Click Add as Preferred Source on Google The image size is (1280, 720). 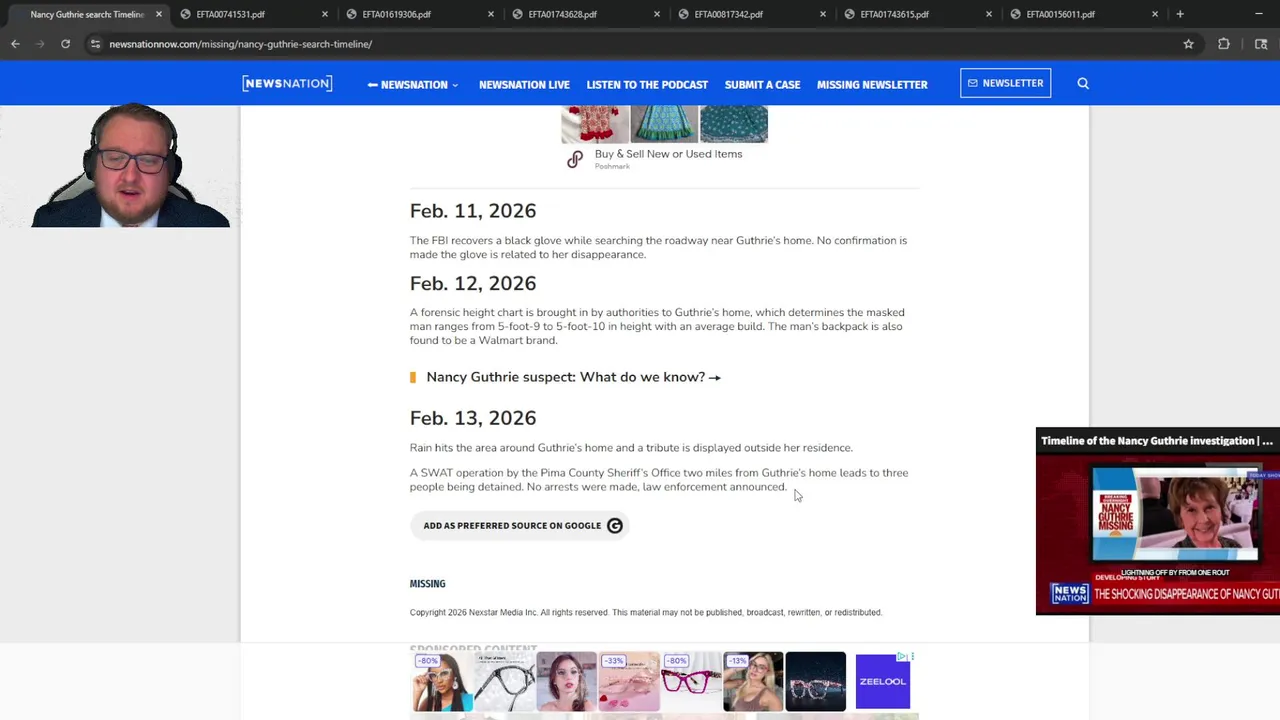[x=519, y=525]
